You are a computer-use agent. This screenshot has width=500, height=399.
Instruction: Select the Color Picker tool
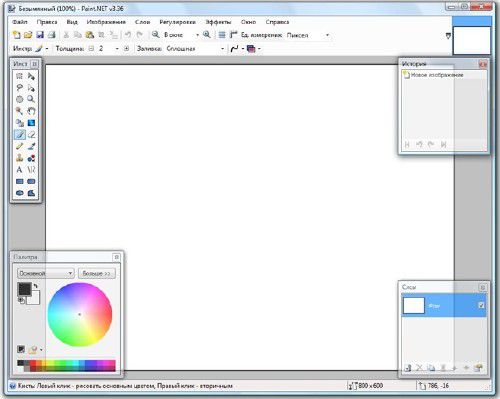pyautogui.click(x=31, y=146)
